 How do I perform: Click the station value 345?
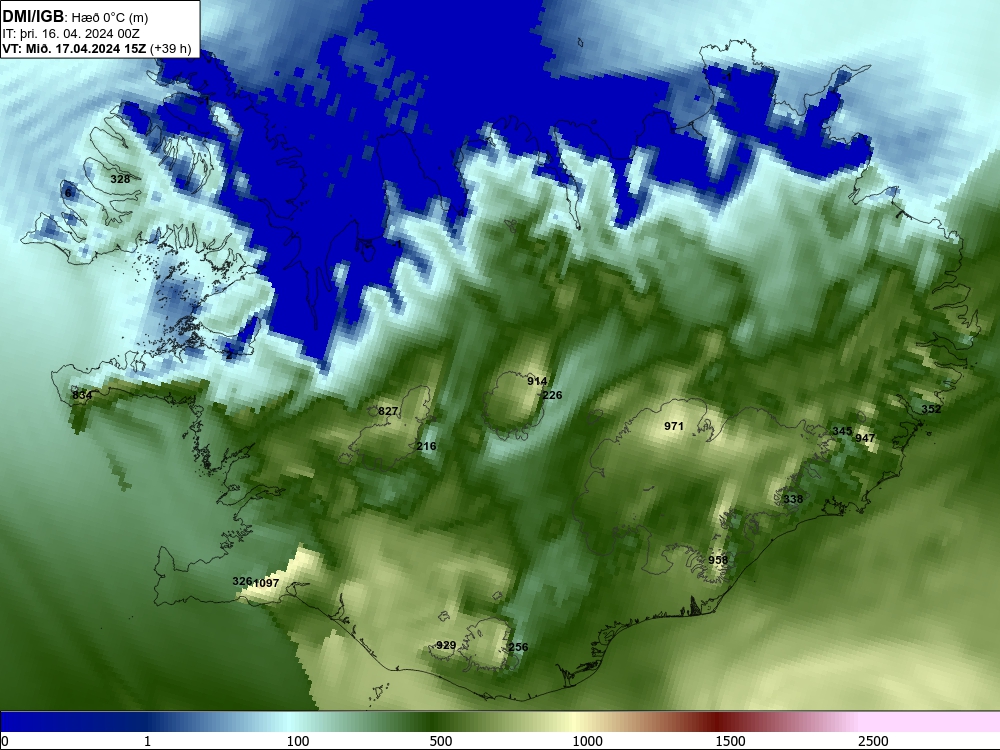(x=842, y=432)
